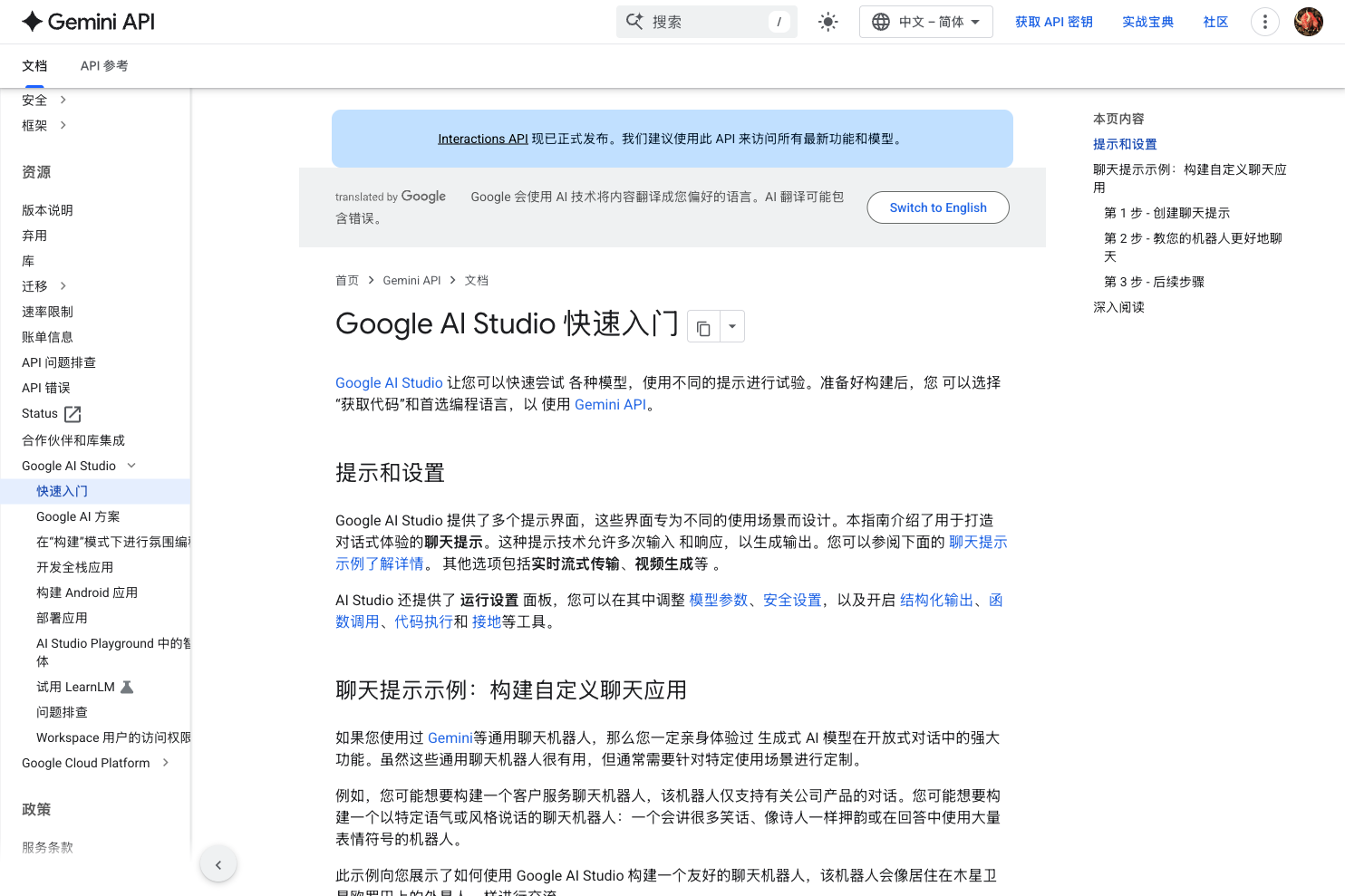Open the Status external link icon
This screenshot has height=896, width=1345.
(73, 414)
